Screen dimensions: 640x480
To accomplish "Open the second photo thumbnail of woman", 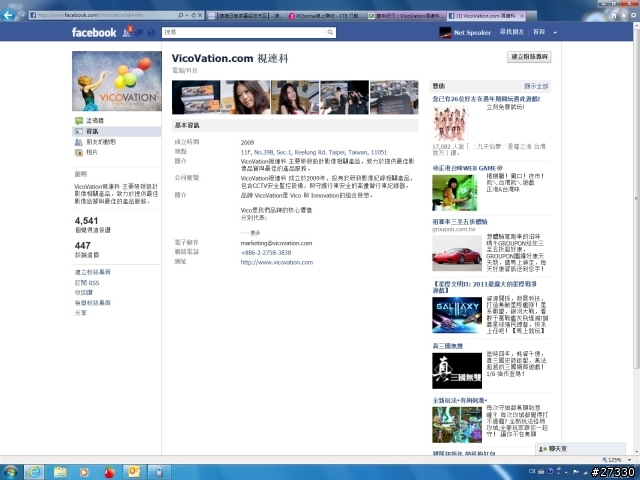I will [x=245, y=97].
